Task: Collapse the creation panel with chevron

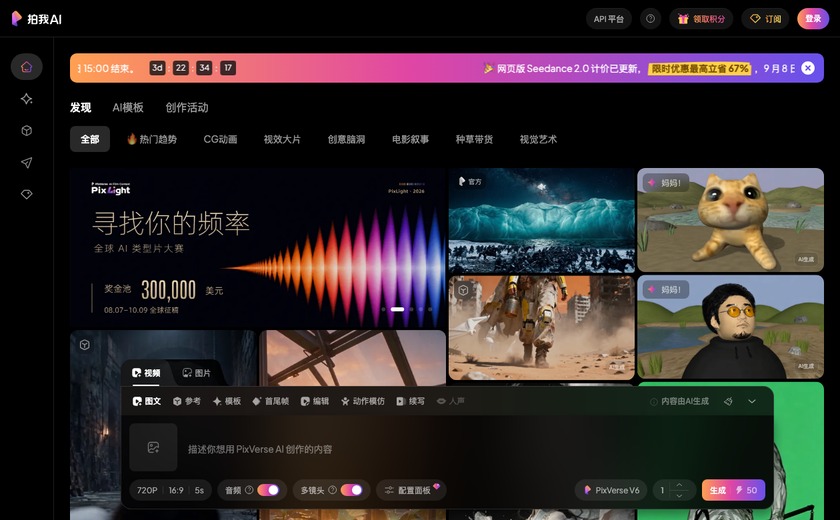Action: (x=752, y=401)
